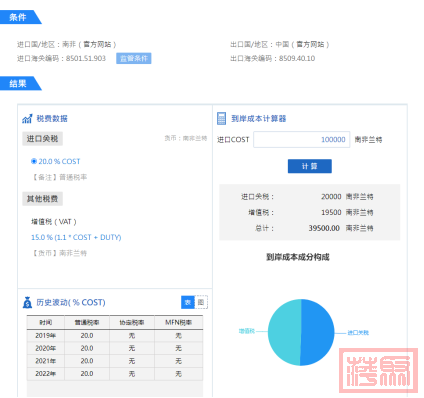The image size is (424, 398).
Task: Click the 协定税率 column header
Action: point(132,322)
